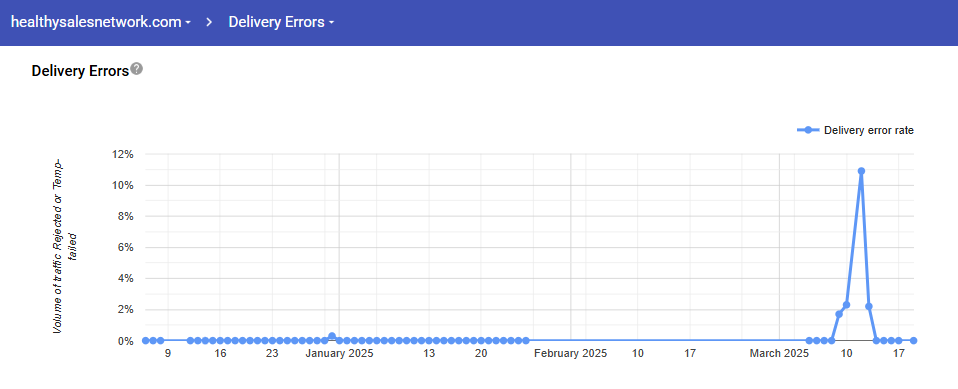Viewport: 958px width, 389px height.
Task: Click the last data point before the February gap
Action: [526, 341]
